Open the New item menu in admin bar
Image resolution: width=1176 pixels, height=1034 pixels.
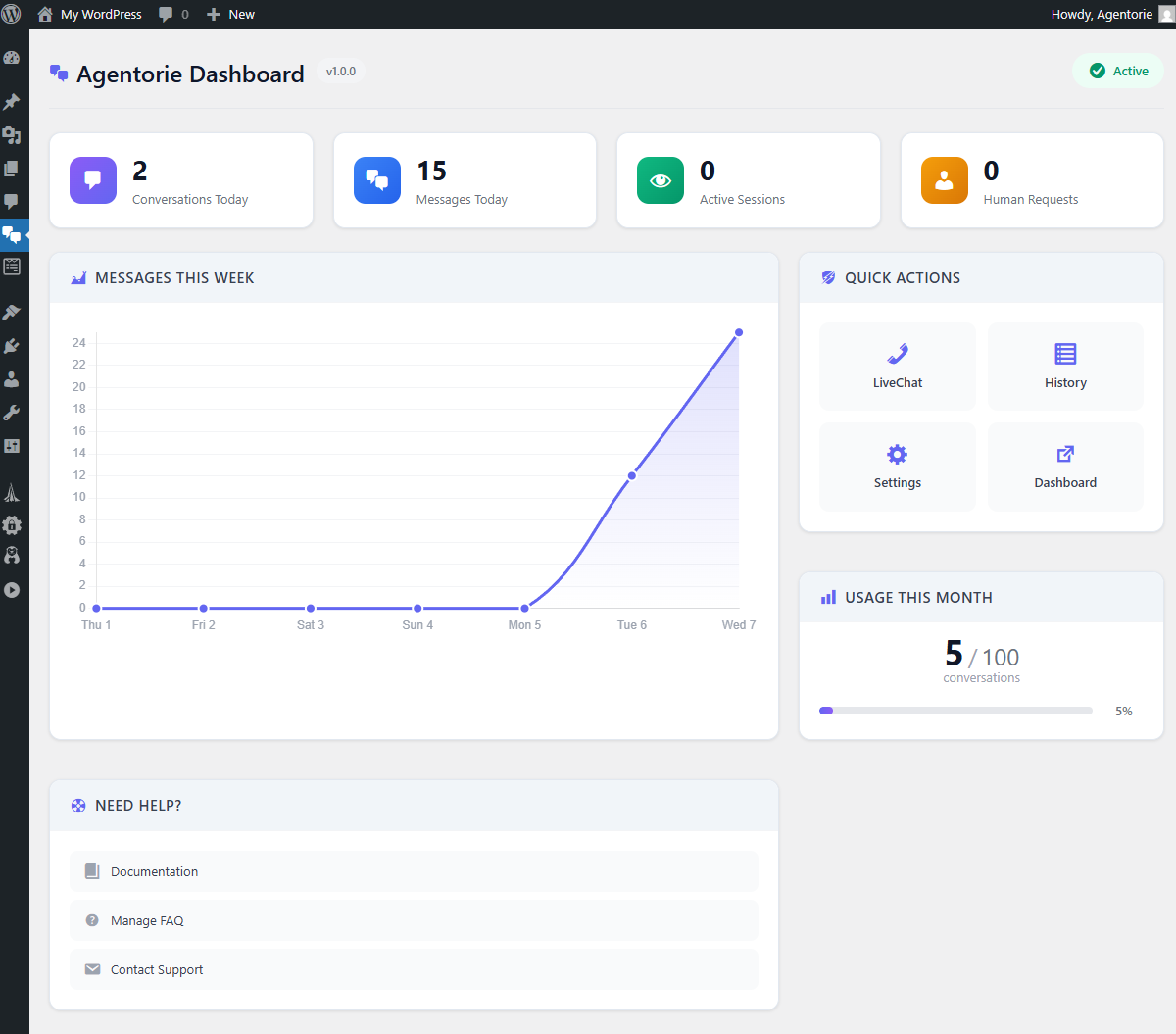tap(230, 14)
